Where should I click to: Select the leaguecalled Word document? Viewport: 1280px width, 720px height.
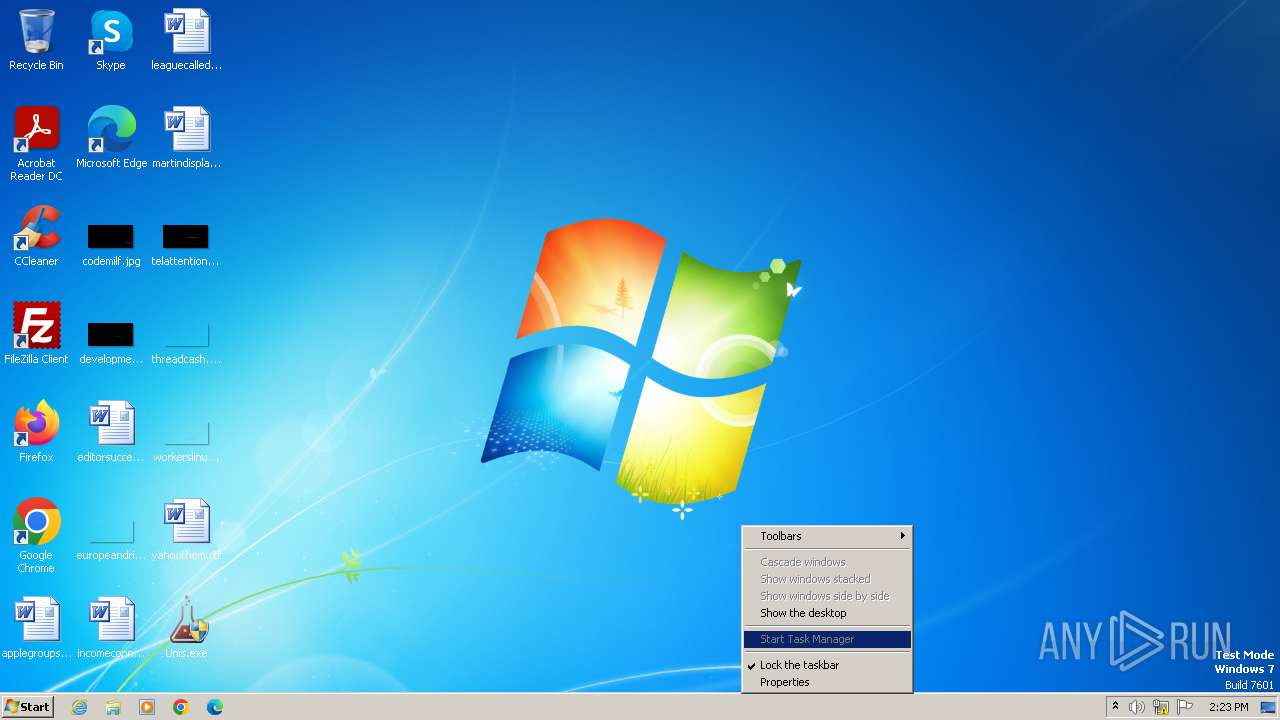pos(186,40)
